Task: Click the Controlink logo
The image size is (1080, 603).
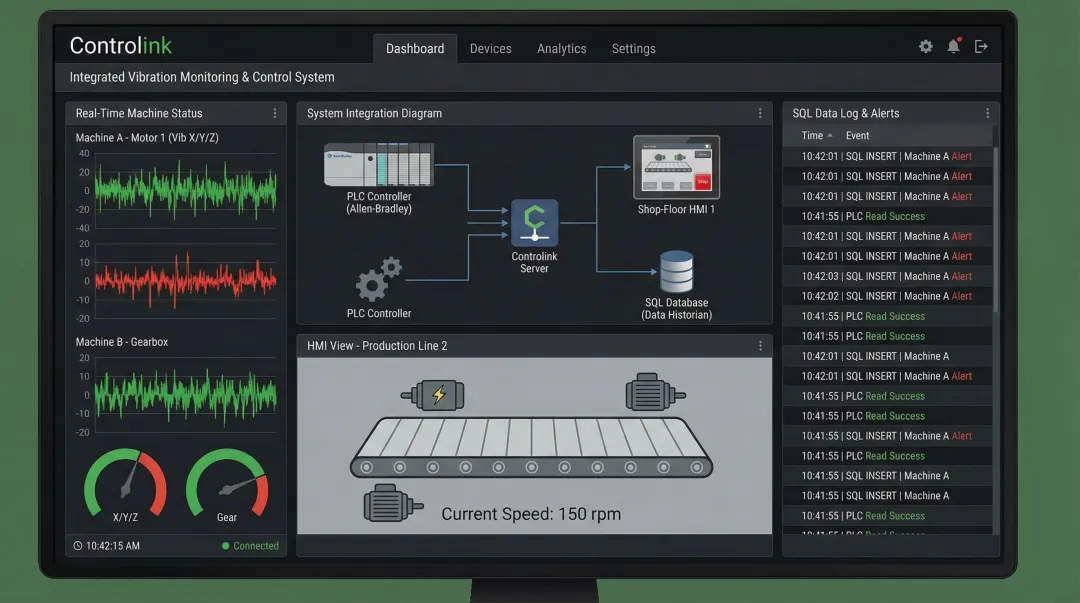Action: click(x=120, y=45)
